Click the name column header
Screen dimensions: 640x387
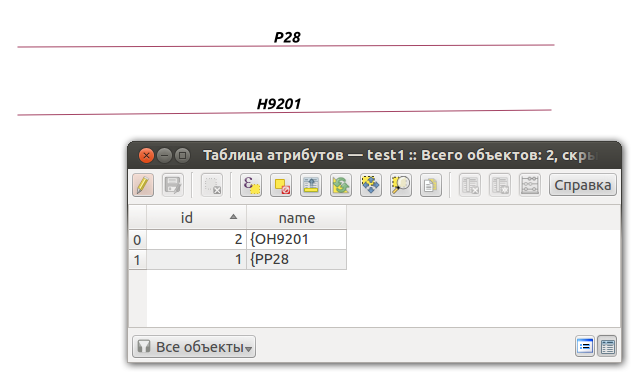click(x=296, y=218)
